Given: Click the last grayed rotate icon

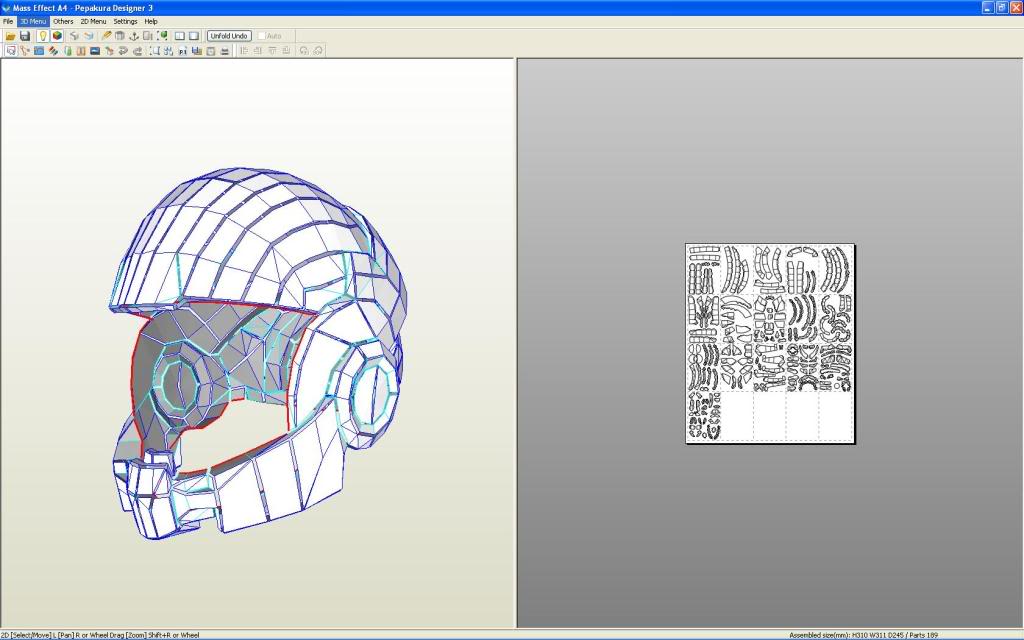Looking at the screenshot, I should pos(318,51).
